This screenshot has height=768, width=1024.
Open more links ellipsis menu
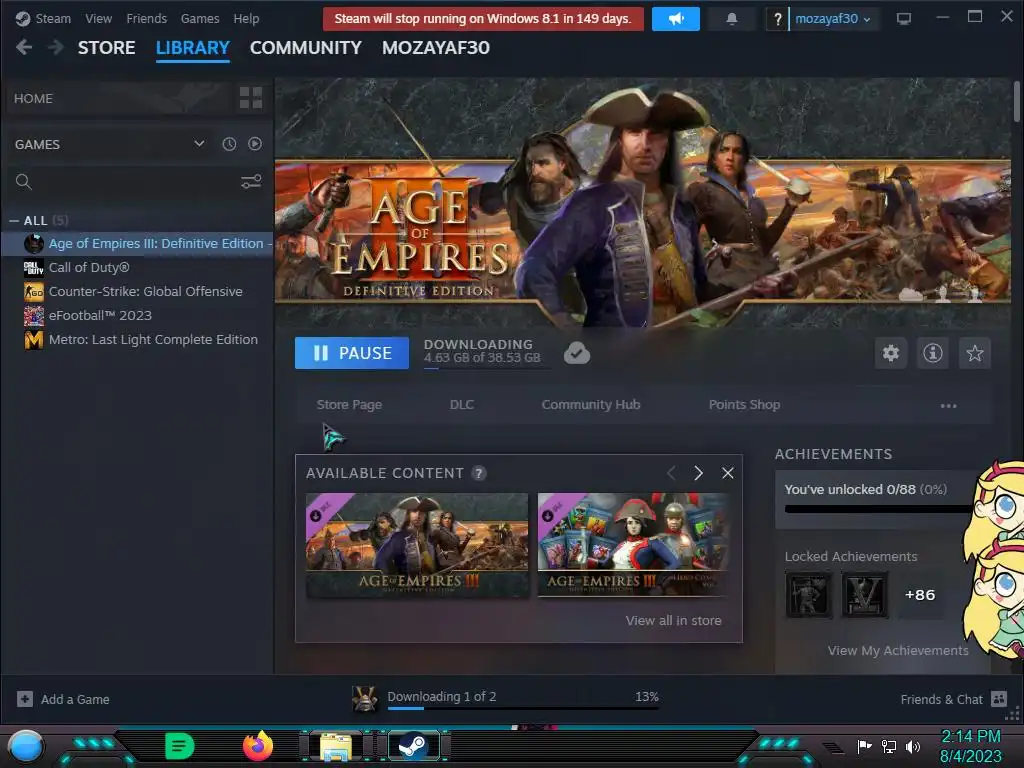pos(948,406)
